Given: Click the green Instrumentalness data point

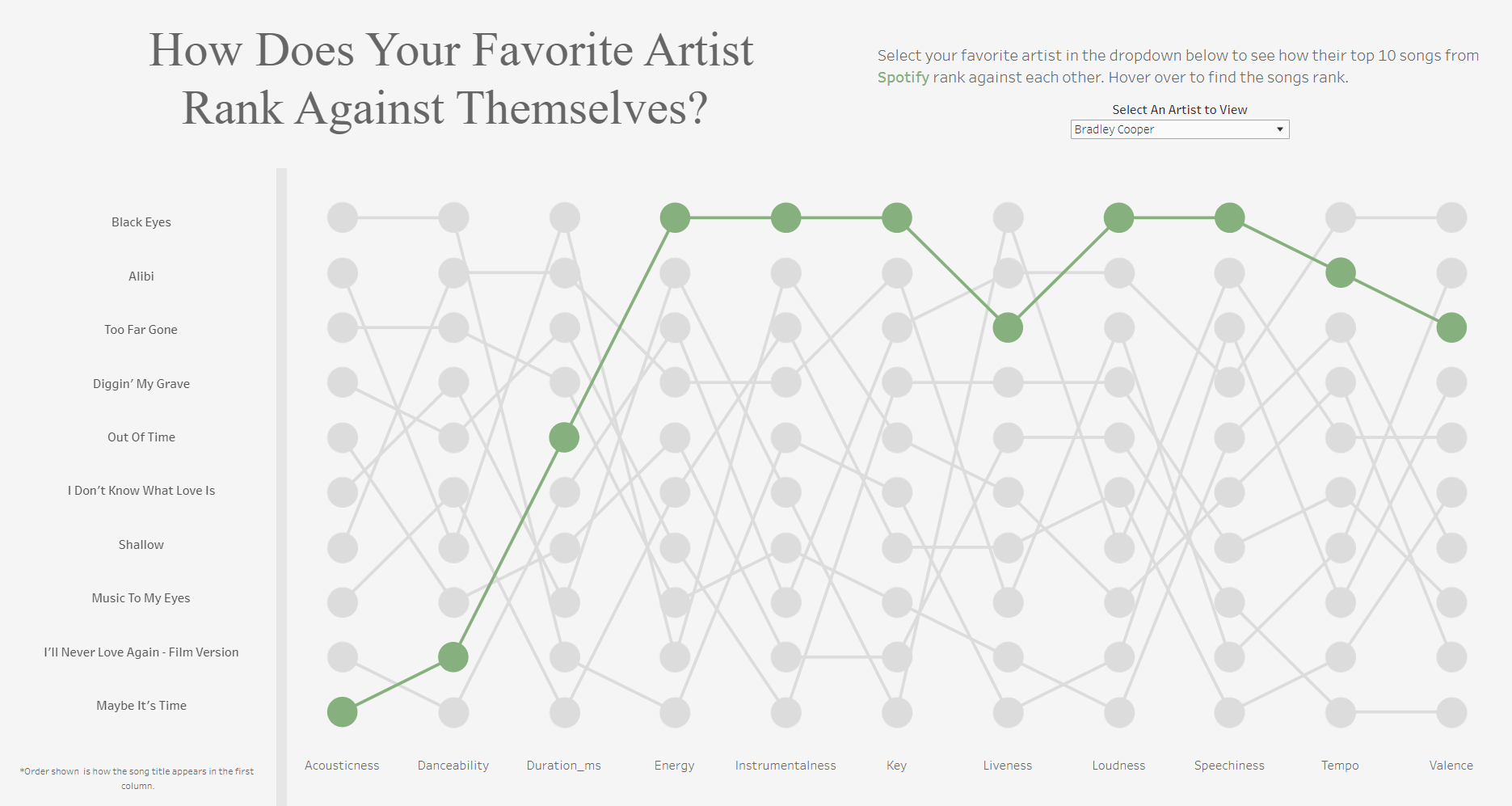Looking at the screenshot, I should 785,217.
